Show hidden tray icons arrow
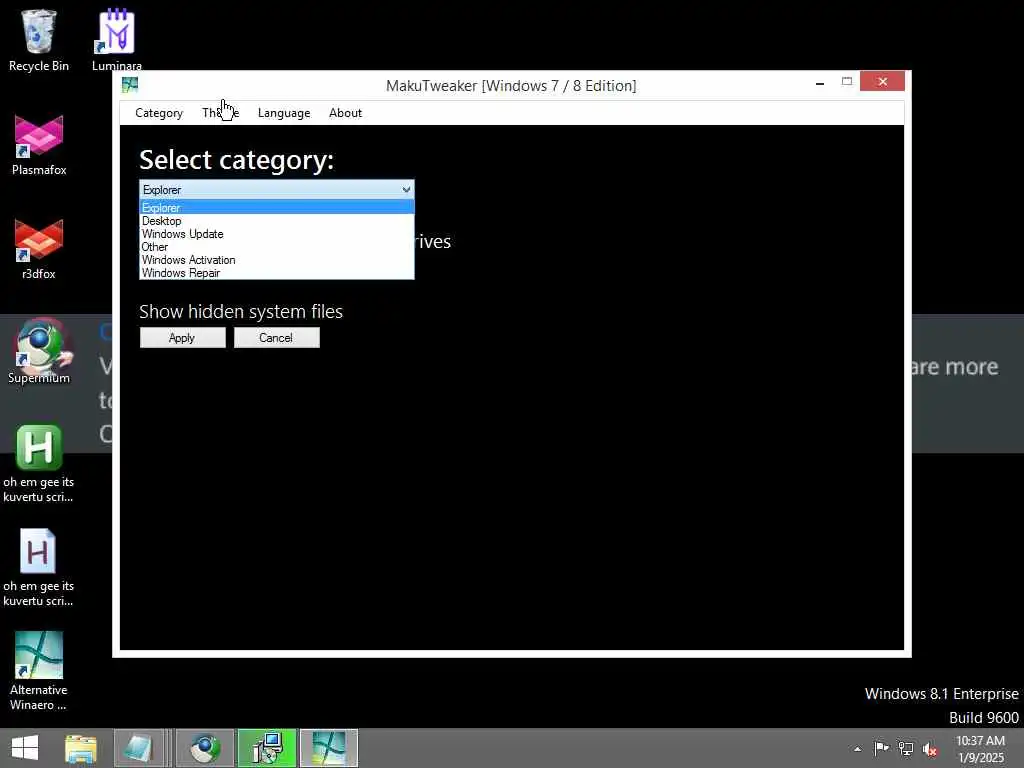This screenshot has width=1024, height=768. click(857, 749)
